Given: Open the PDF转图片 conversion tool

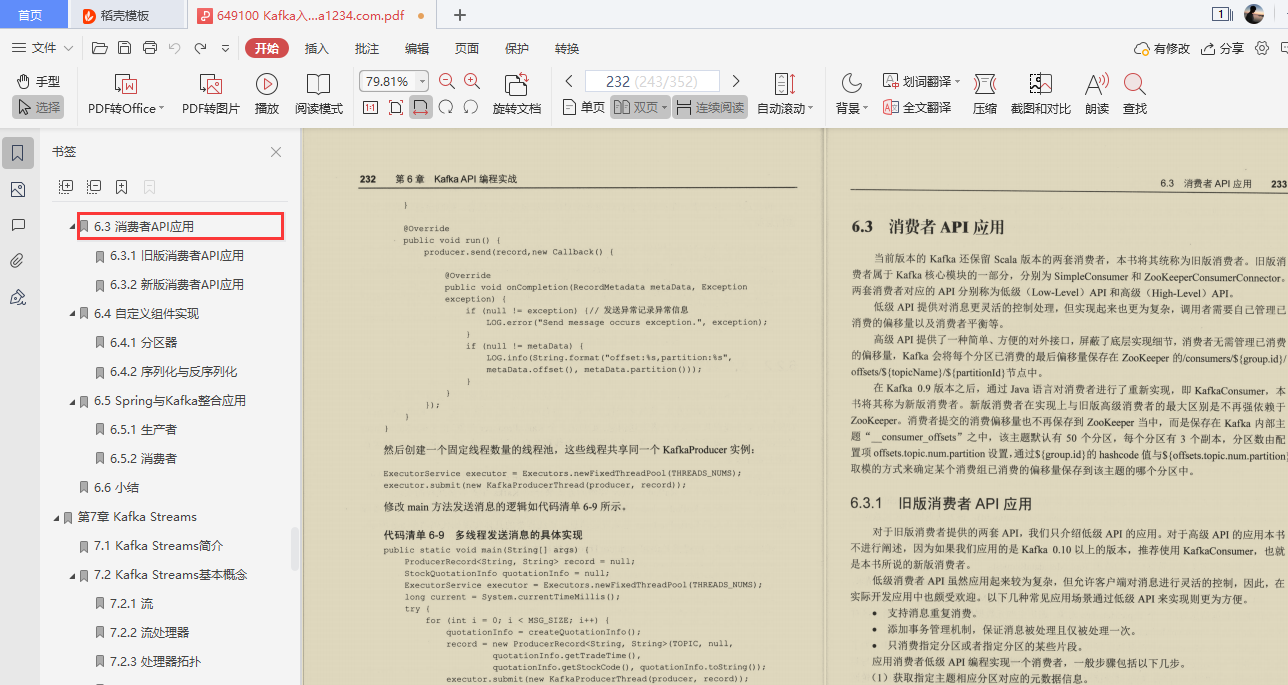Looking at the screenshot, I should pos(207,94).
